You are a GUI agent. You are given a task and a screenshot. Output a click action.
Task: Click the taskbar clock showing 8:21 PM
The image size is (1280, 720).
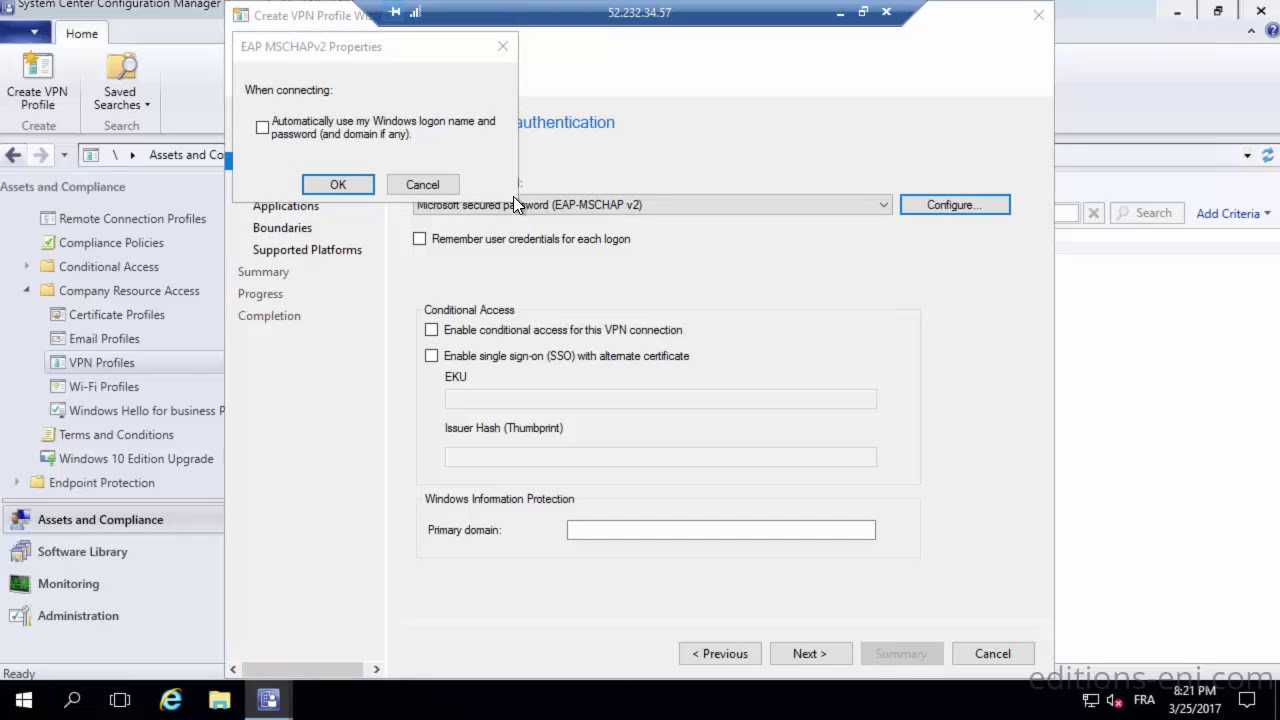tap(1195, 700)
